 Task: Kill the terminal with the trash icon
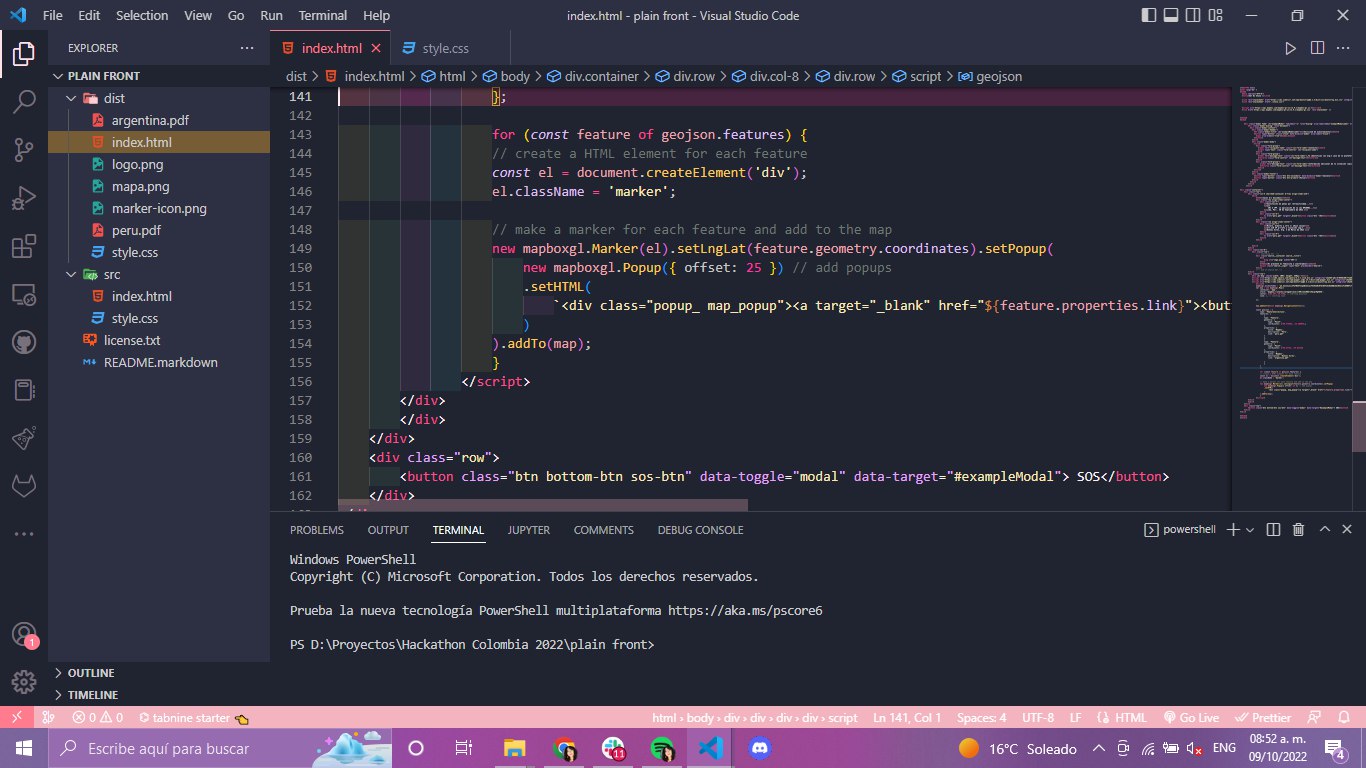coord(1298,530)
